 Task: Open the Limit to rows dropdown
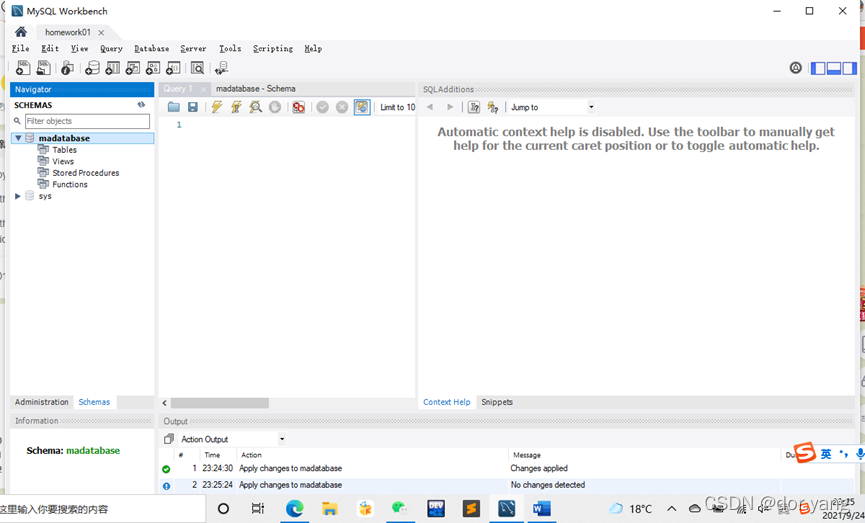click(x=398, y=107)
